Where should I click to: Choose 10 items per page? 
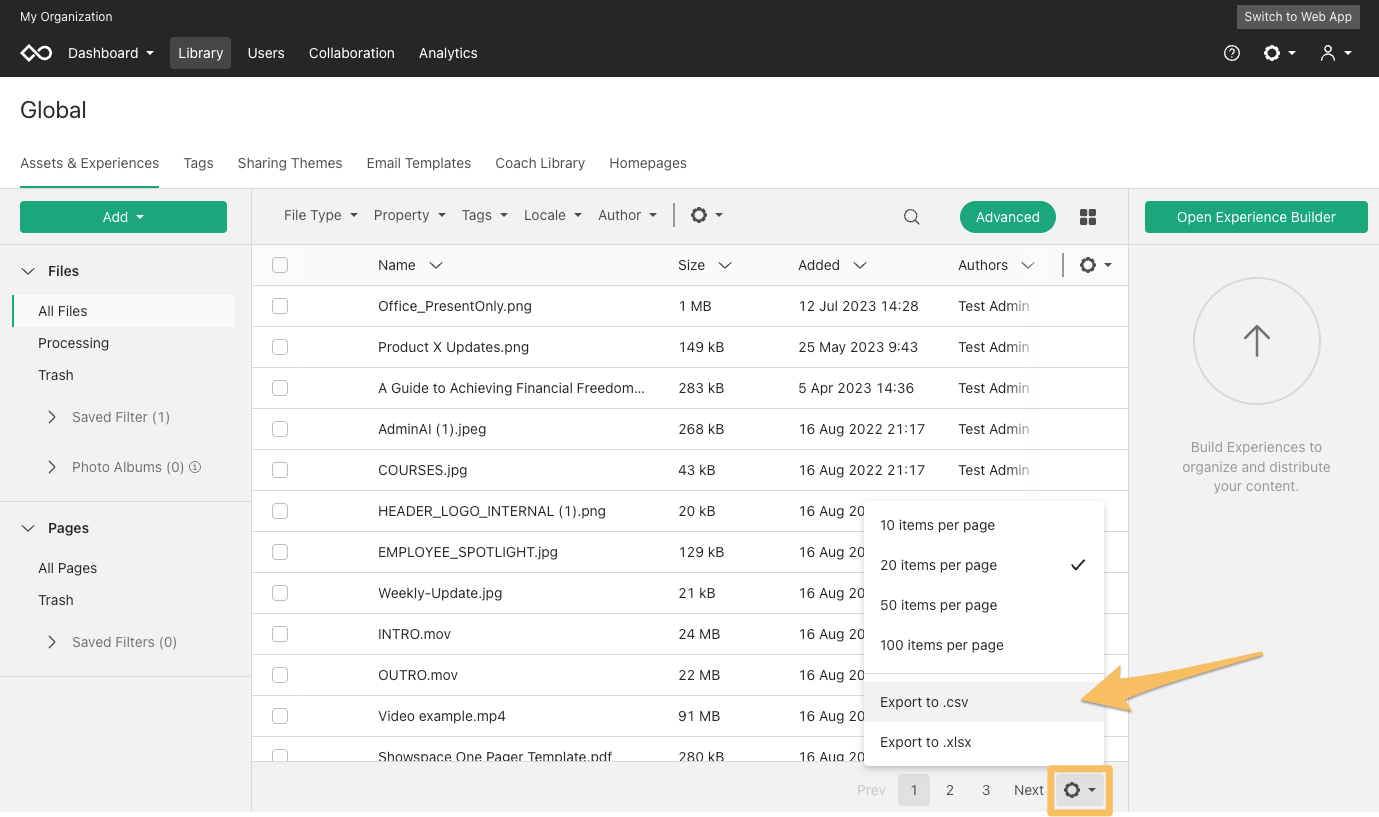coord(984,525)
